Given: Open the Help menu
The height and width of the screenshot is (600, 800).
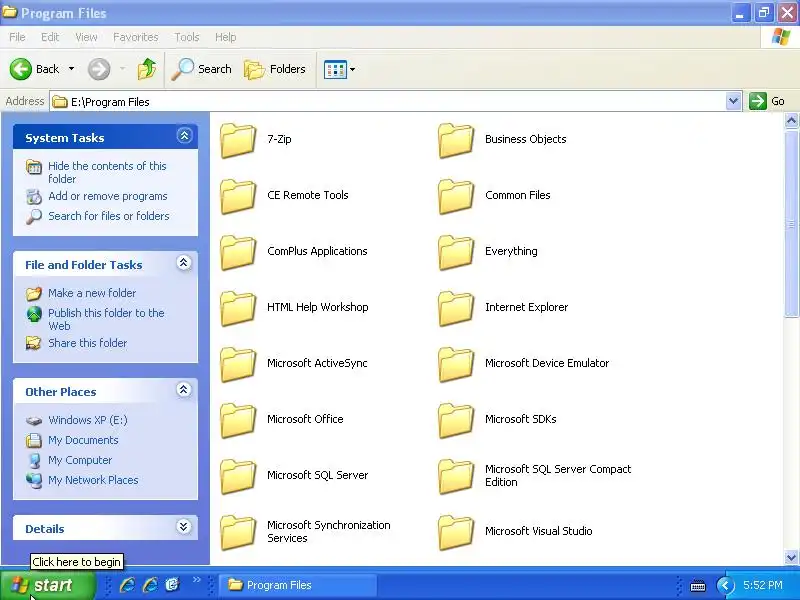Looking at the screenshot, I should 226,37.
